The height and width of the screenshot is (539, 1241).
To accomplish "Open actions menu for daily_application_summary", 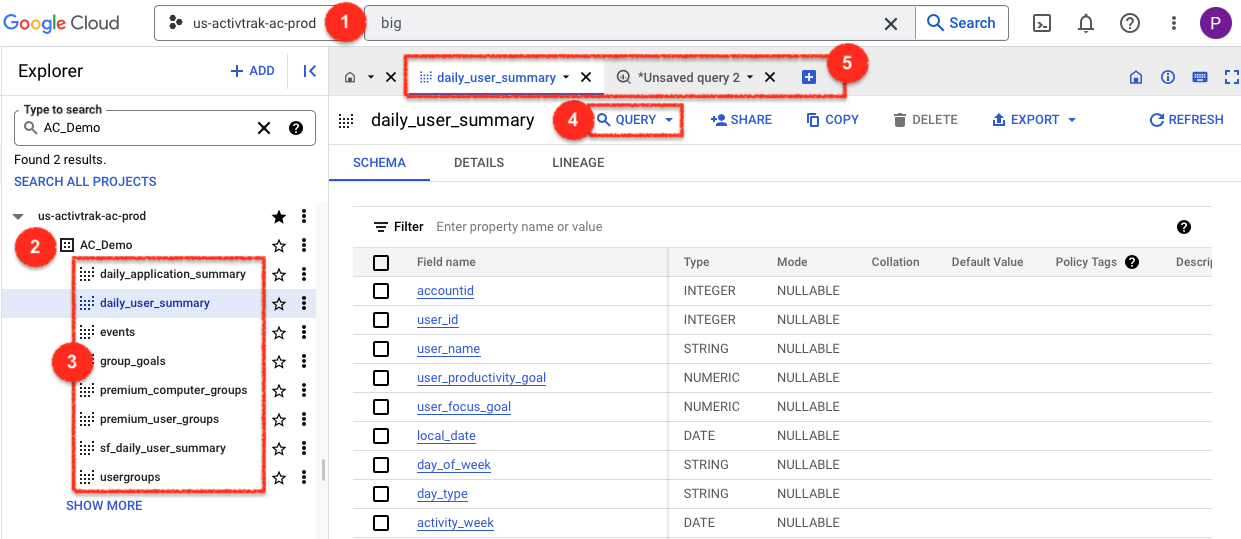I will coord(304,274).
